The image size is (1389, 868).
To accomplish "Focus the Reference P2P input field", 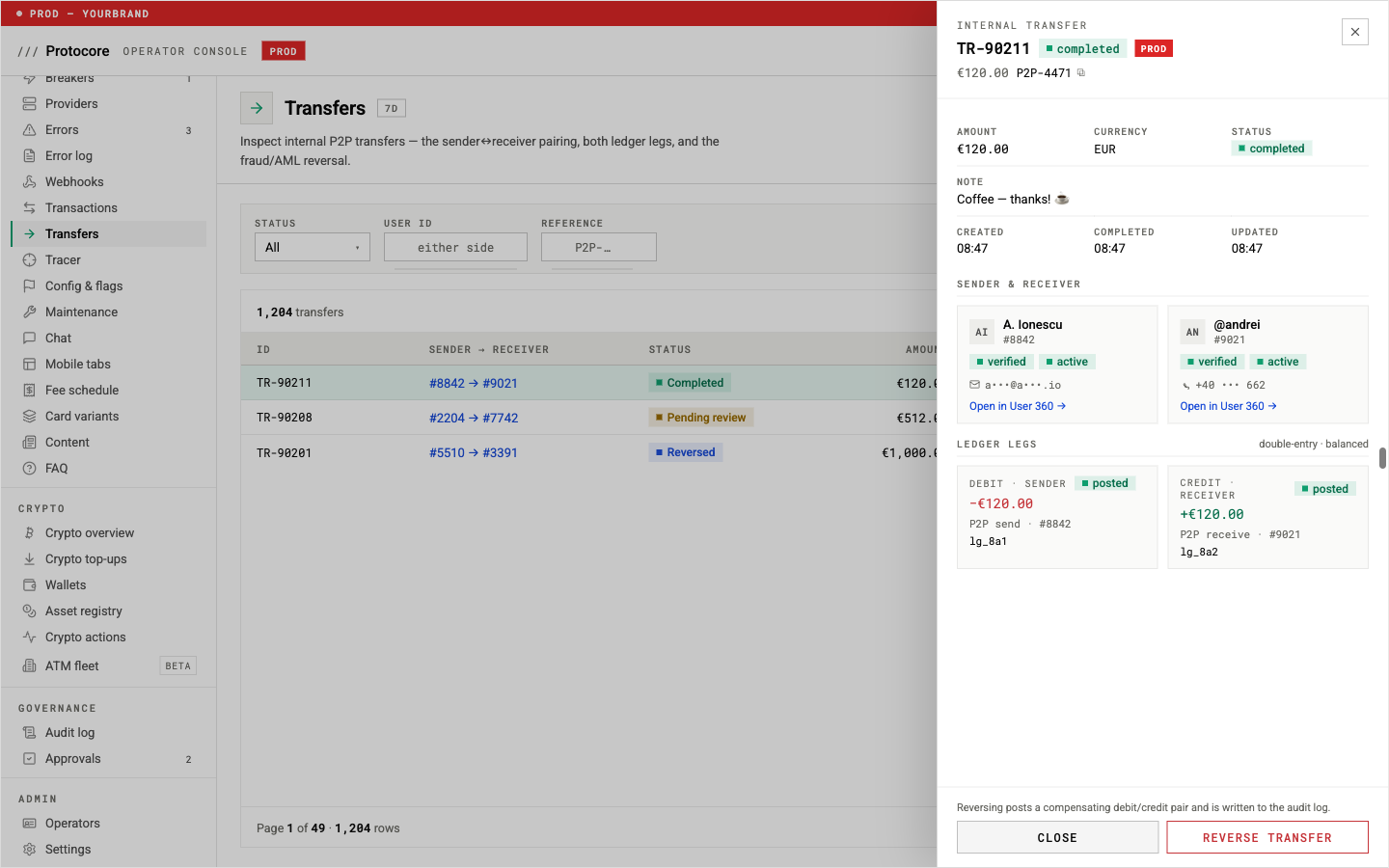I will pyautogui.click(x=599, y=248).
